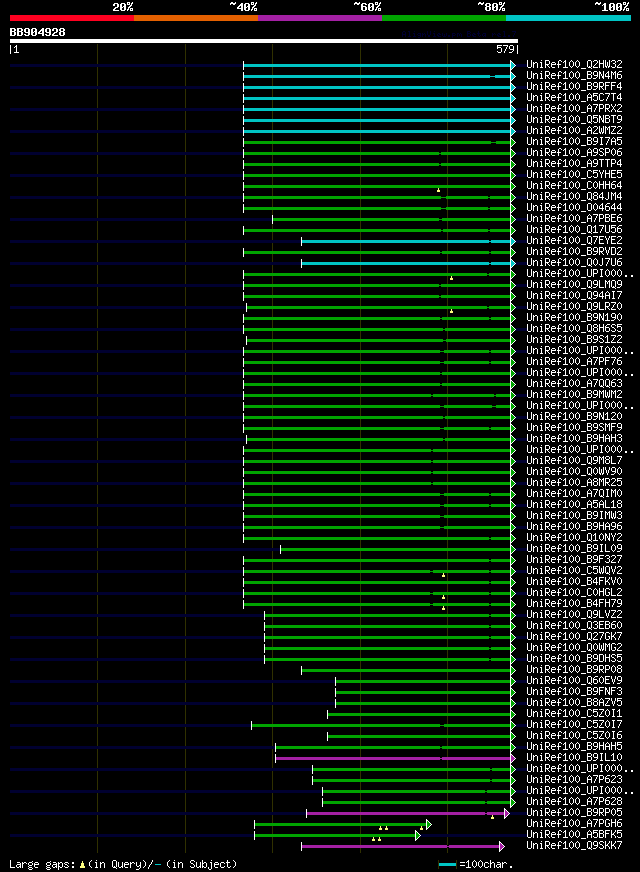Select the UniRef100_Q9LMQ9 label
The image size is (640, 872).
(574, 285)
